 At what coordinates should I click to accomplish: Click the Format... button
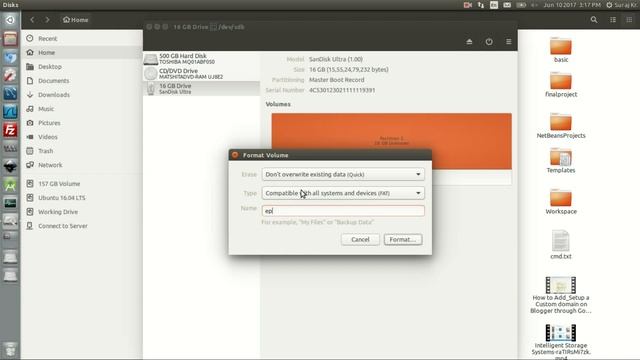[x=403, y=240]
